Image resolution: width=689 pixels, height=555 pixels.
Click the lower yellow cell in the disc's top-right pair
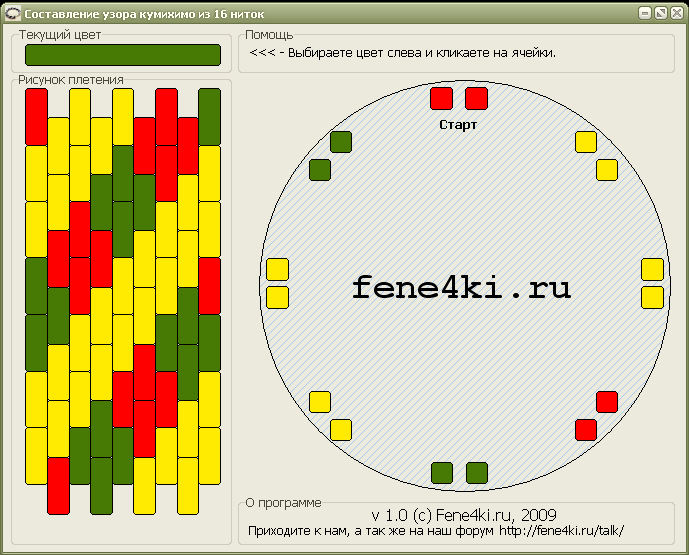(607, 170)
